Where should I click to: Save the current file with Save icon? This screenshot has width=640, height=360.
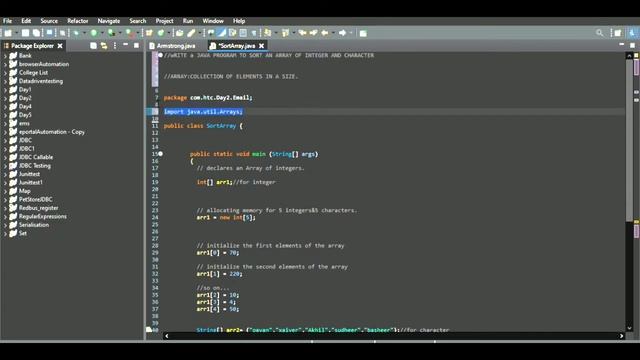pos(25,33)
